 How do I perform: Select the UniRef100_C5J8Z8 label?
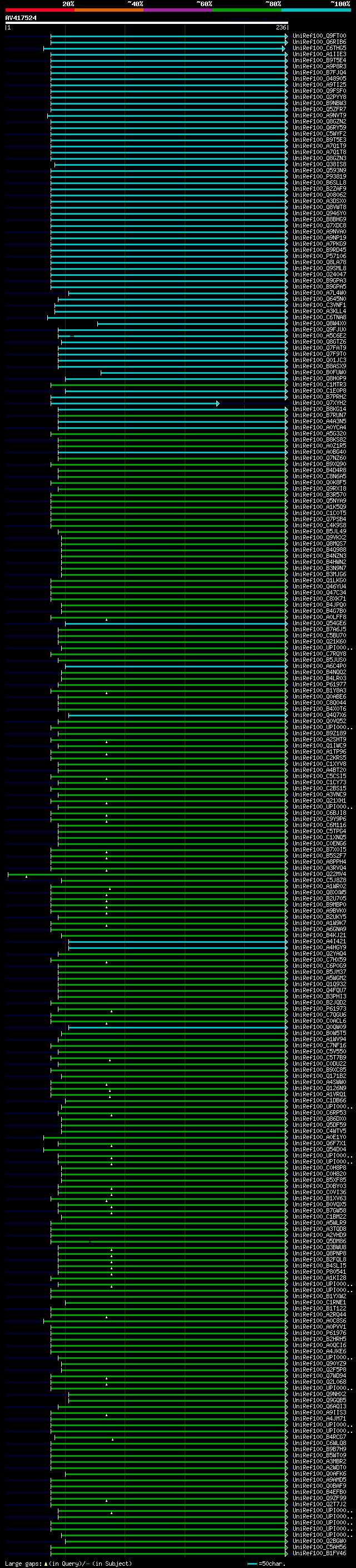coord(319,880)
